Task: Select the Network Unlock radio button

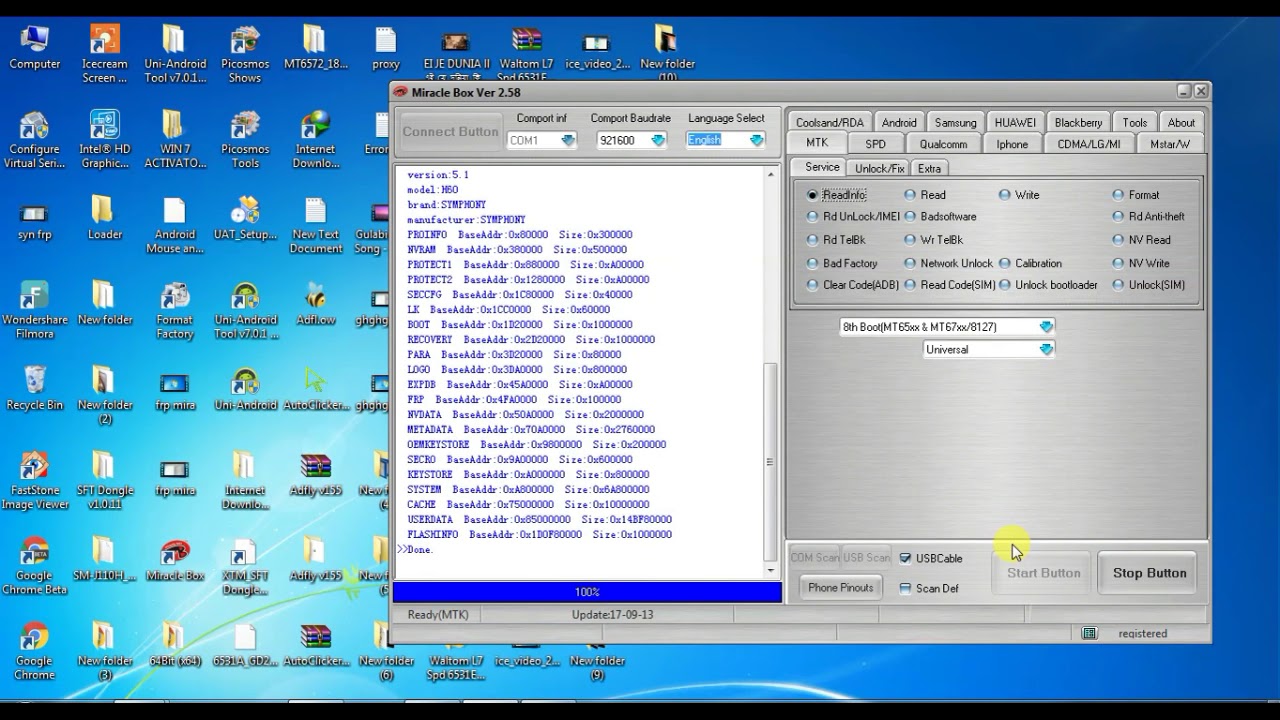Action: click(948, 263)
